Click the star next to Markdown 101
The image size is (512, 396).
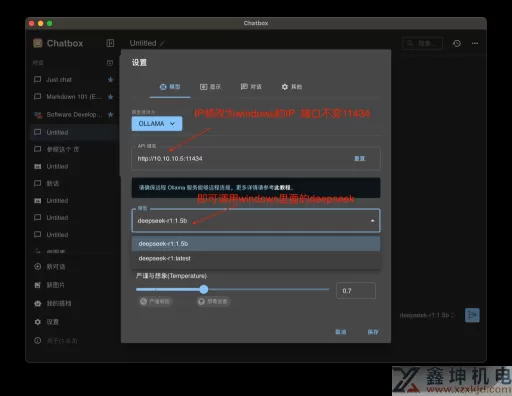click(x=110, y=97)
